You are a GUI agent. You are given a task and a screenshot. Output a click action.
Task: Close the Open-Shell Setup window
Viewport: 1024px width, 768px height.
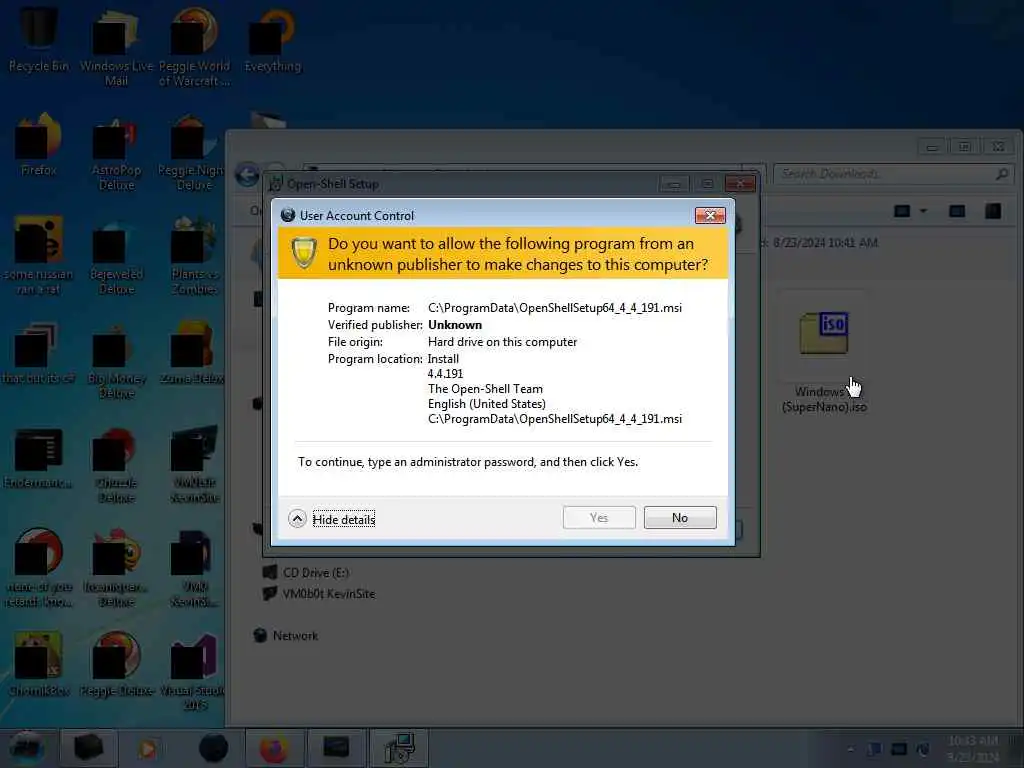click(740, 184)
